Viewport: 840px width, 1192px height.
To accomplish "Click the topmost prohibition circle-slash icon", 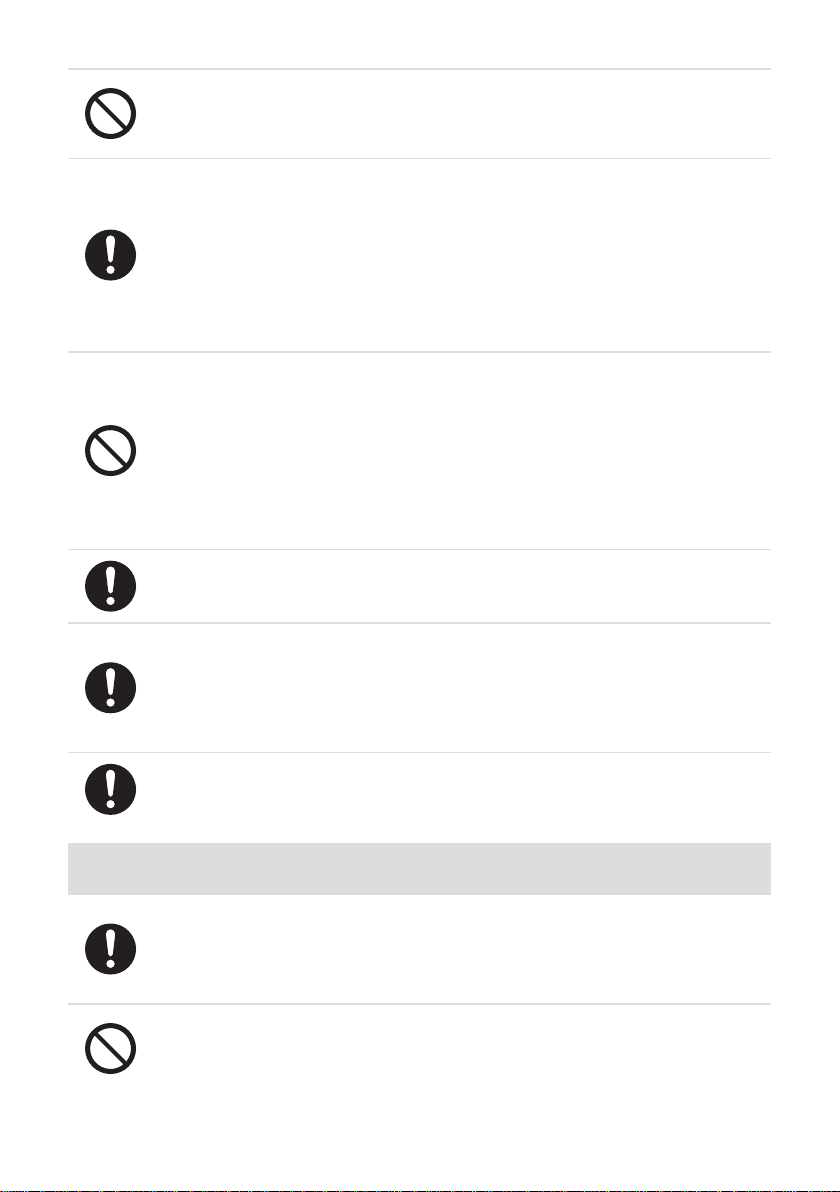I will [110, 113].
